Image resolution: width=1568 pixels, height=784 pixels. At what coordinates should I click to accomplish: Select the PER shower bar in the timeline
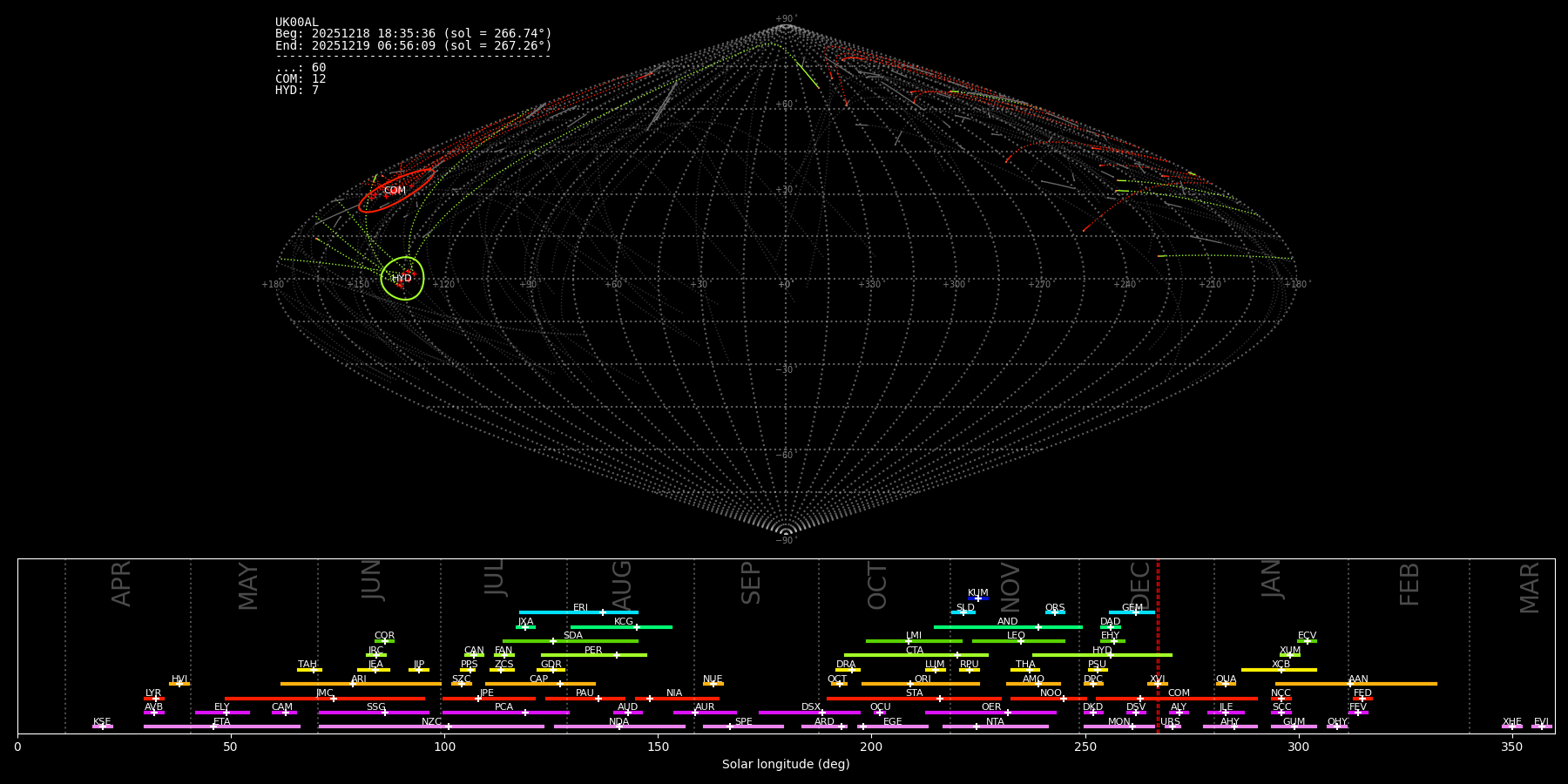click(593, 655)
